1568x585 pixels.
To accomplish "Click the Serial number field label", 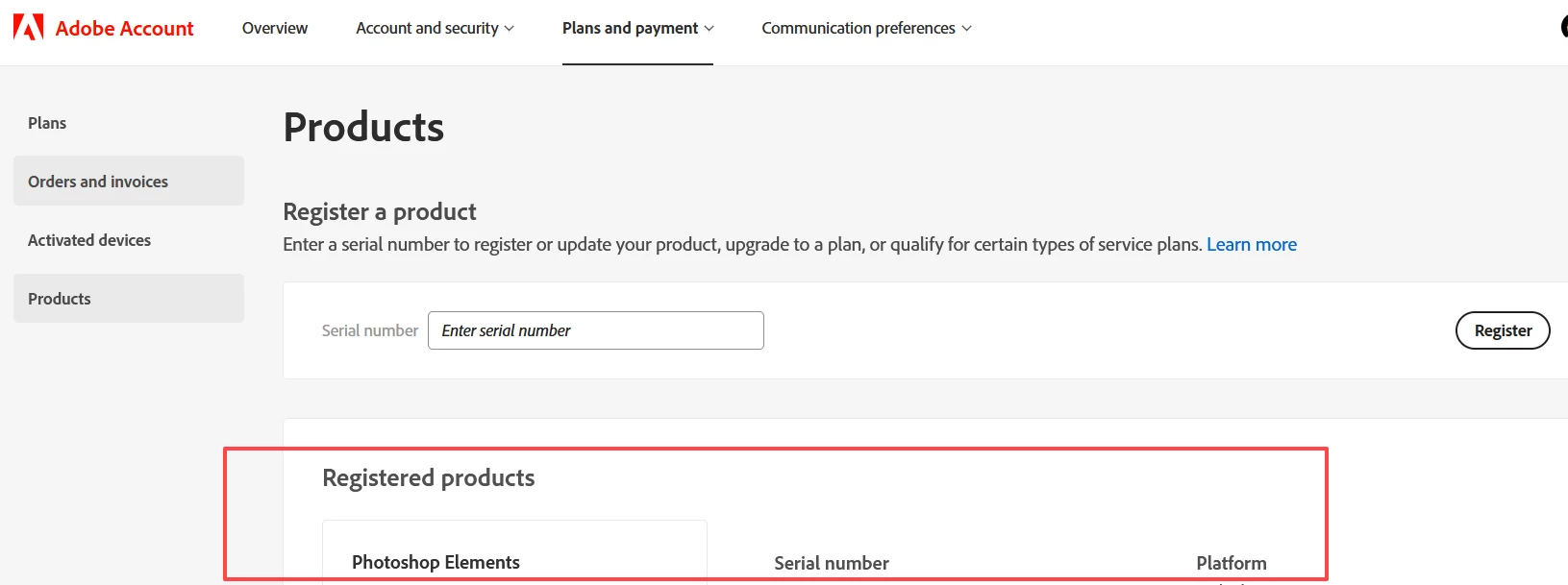I will [x=370, y=330].
